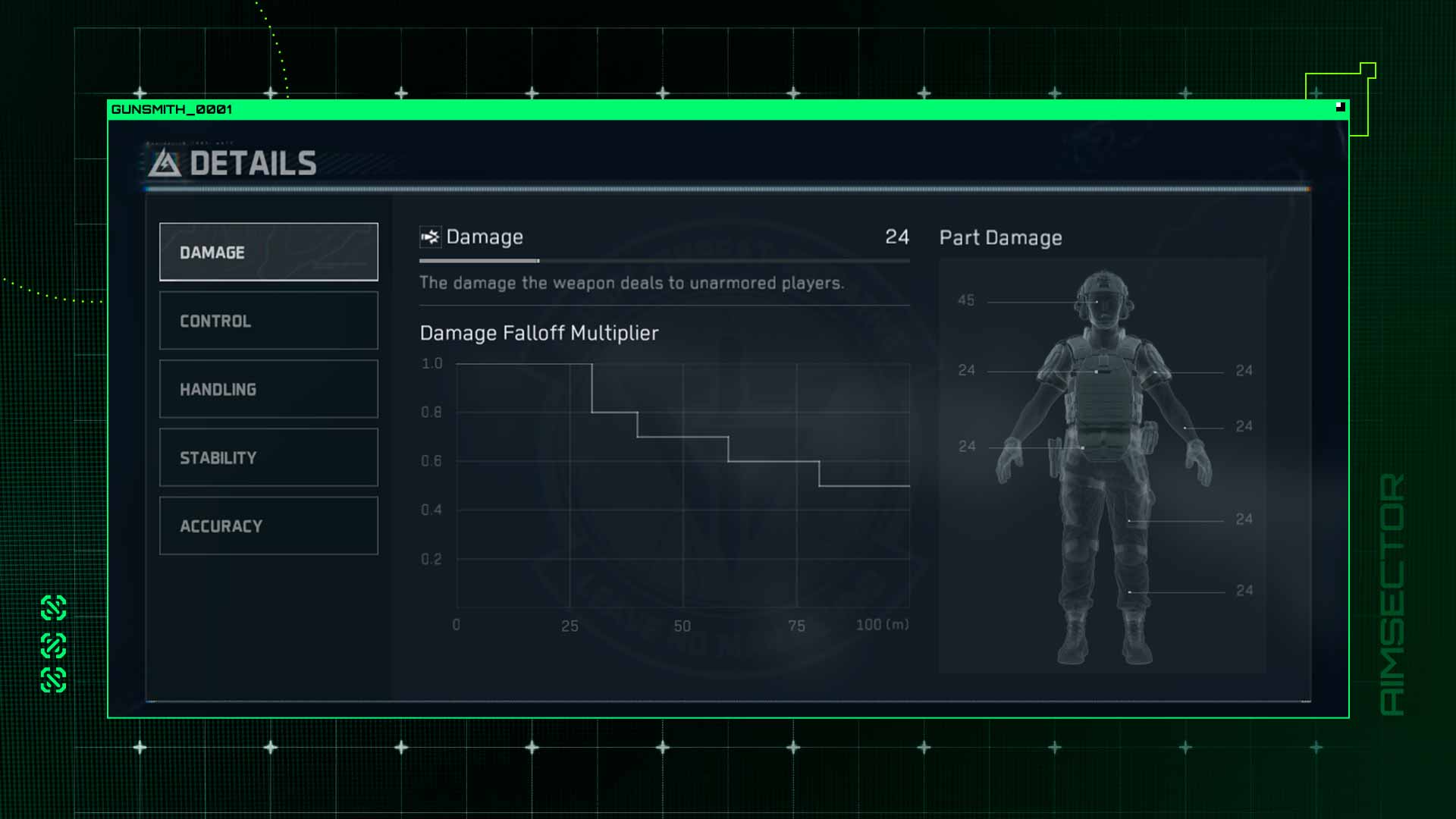Click the DETAILS triangle logo icon
Viewport: 1456px width, 819px height.
coord(165,163)
